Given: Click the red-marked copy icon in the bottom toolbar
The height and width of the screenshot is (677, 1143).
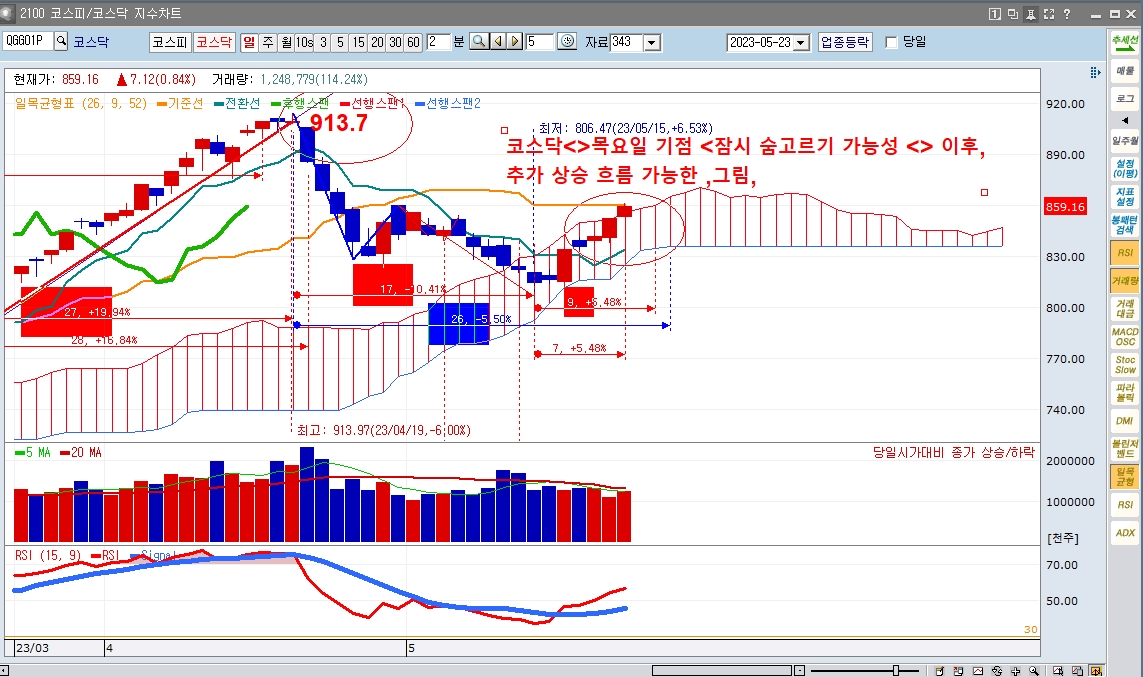Looking at the screenshot, I should click(959, 670).
